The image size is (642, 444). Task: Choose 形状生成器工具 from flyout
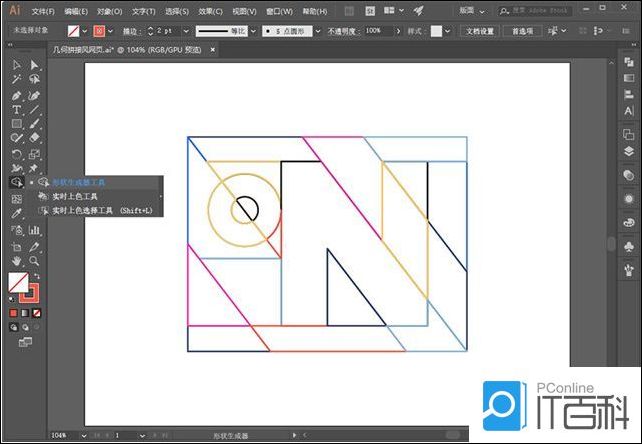78,182
